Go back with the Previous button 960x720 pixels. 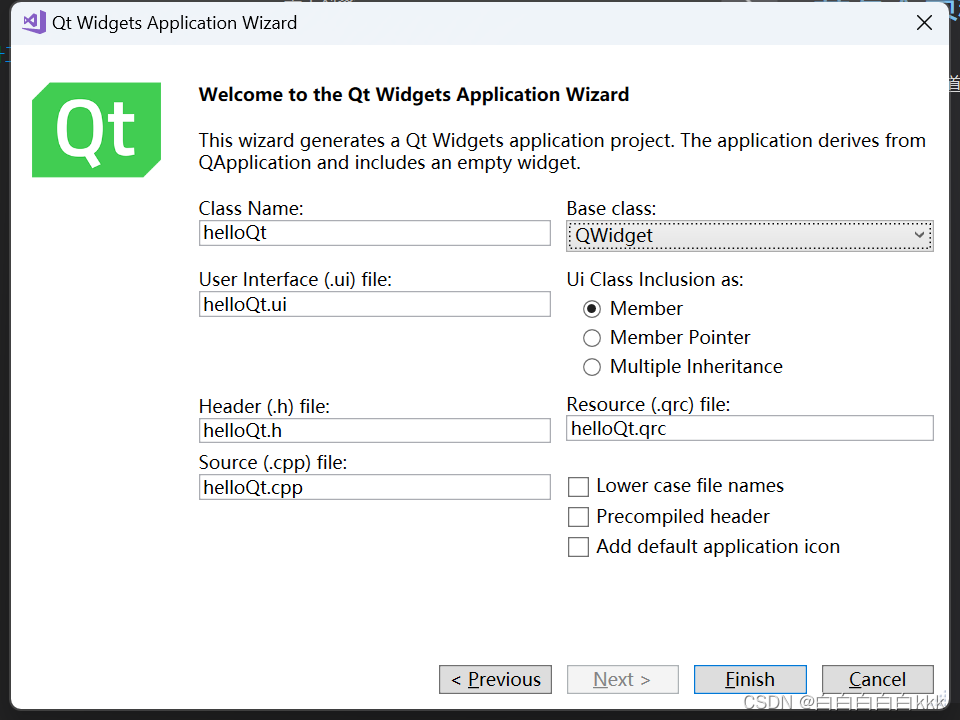[x=495, y=679]
